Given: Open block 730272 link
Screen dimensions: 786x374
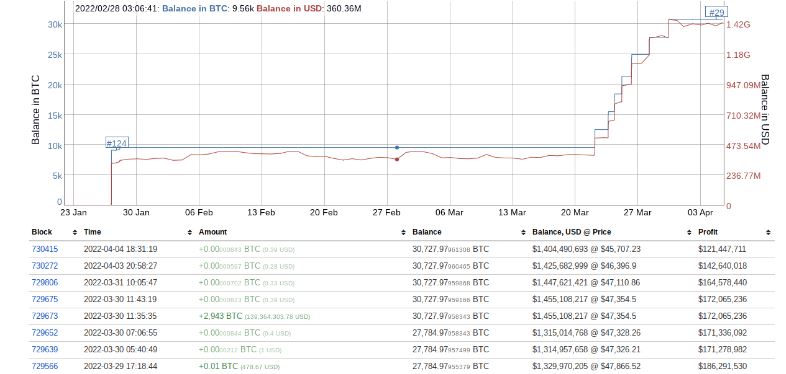Looking at the screenshot, I should (x=45, y=266).
